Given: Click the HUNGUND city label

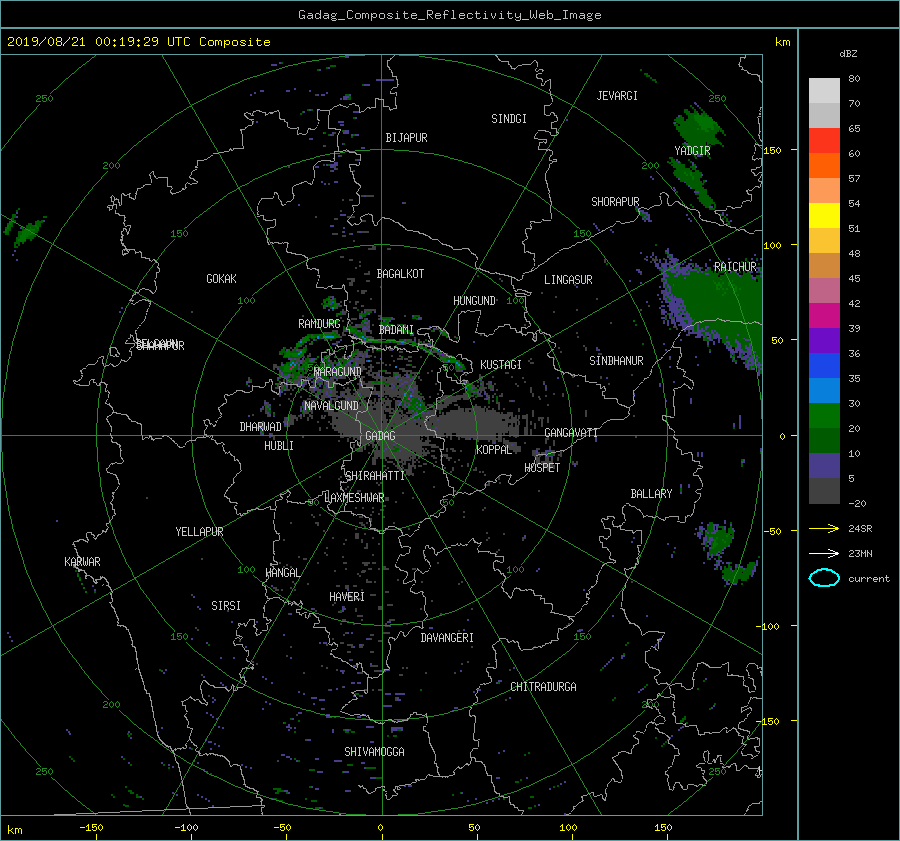Looking at the screenshot, I should [x=474, y=301].
